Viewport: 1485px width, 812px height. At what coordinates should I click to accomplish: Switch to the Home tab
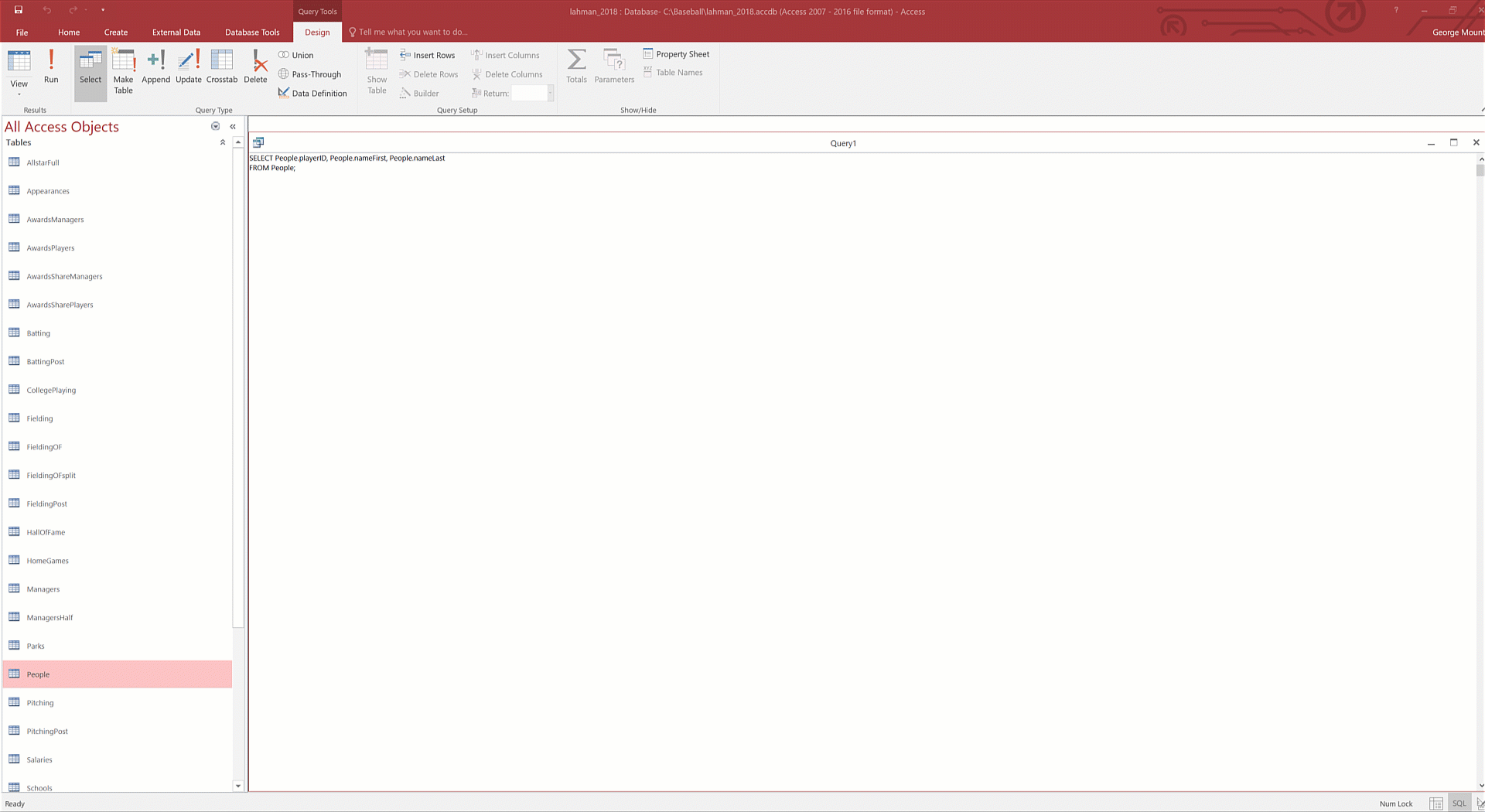coord(69,32)
